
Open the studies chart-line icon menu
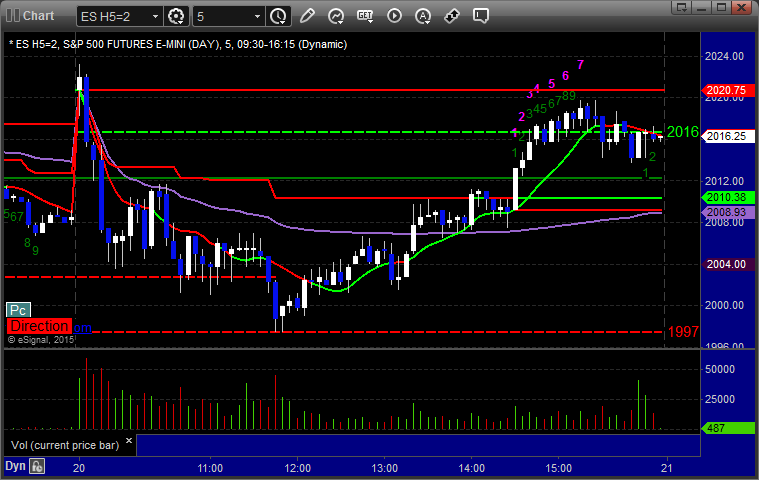pyautogui.click(x=336, y=16)
